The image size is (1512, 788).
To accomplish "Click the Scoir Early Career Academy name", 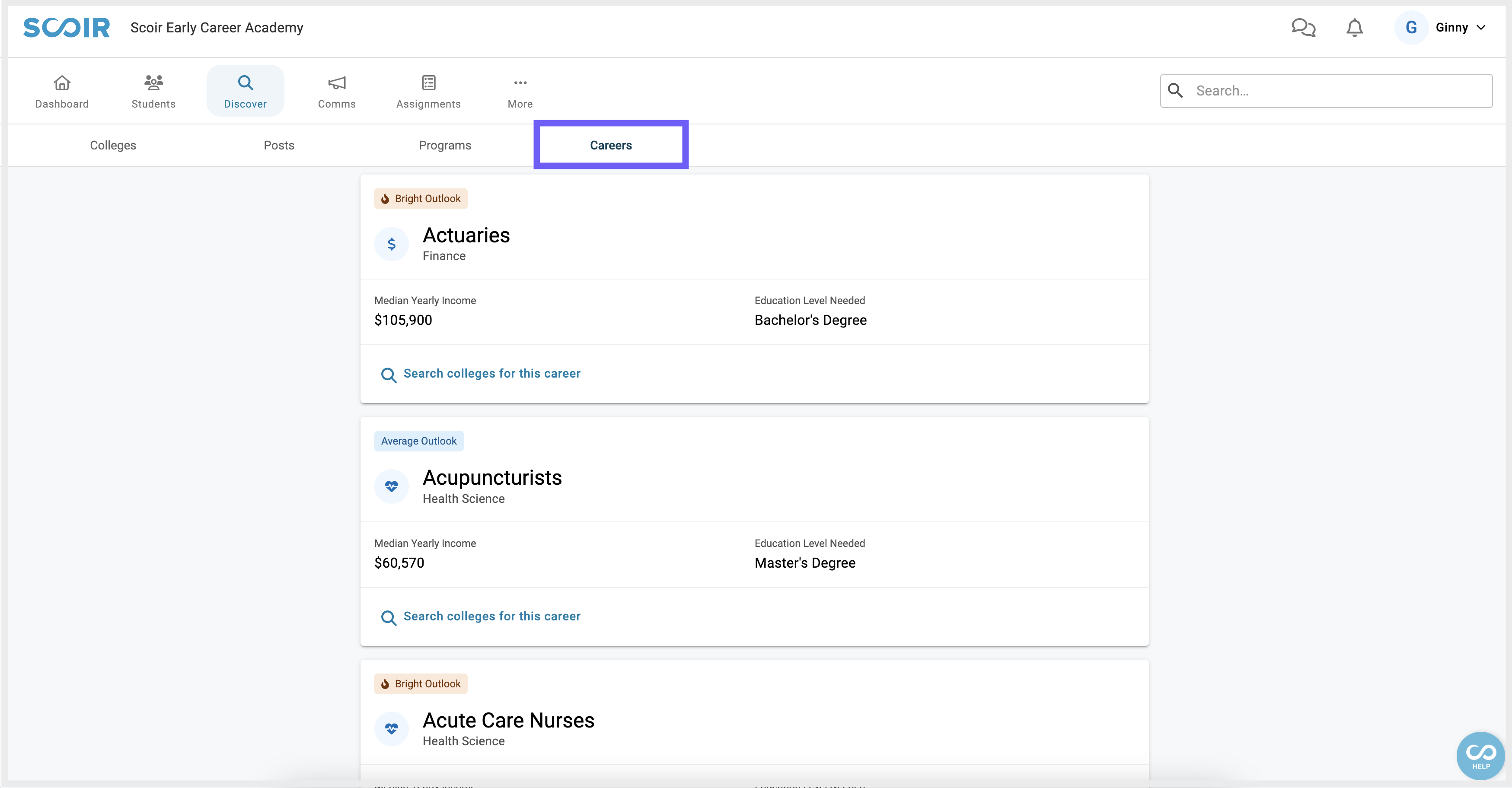I will click(x=217, y=28).
